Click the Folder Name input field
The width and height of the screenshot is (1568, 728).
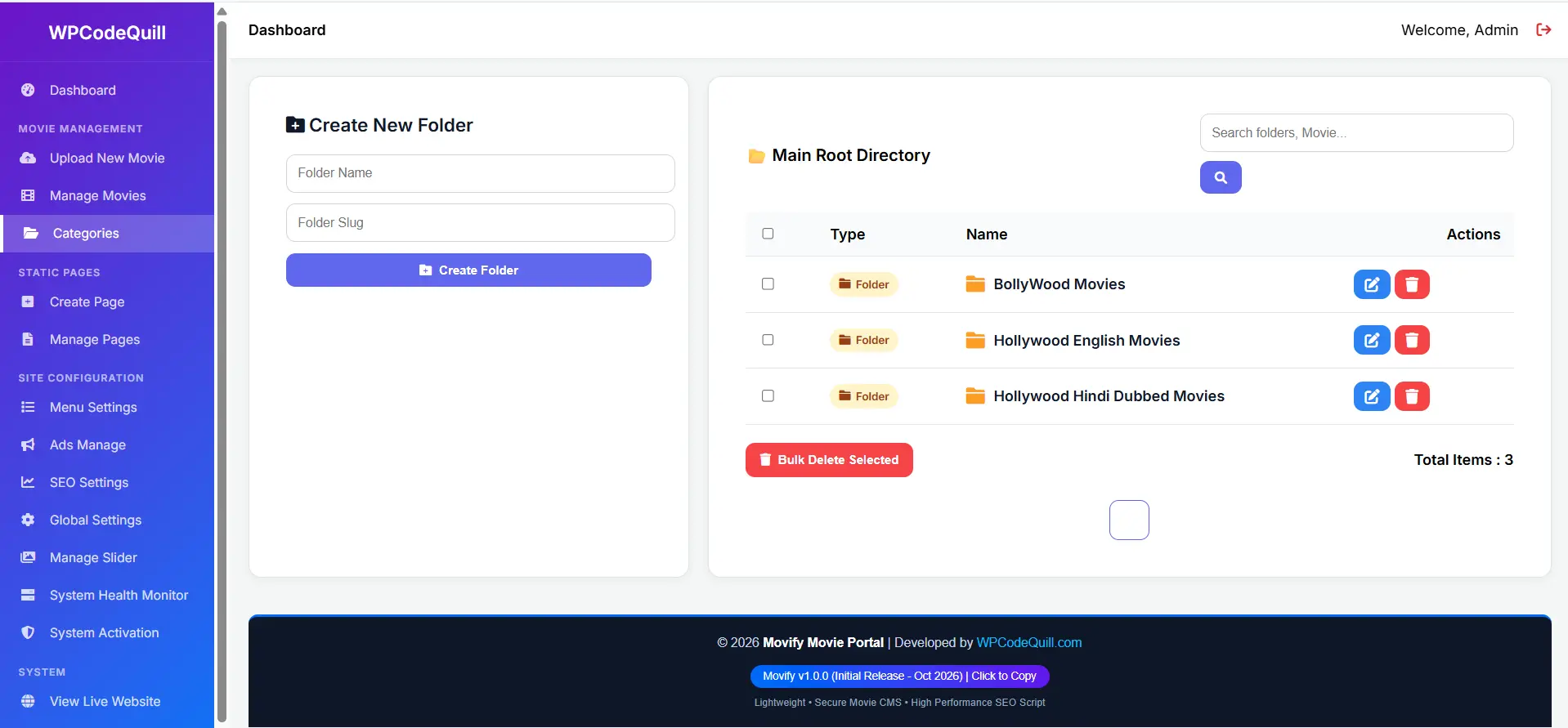coord(480,173)
